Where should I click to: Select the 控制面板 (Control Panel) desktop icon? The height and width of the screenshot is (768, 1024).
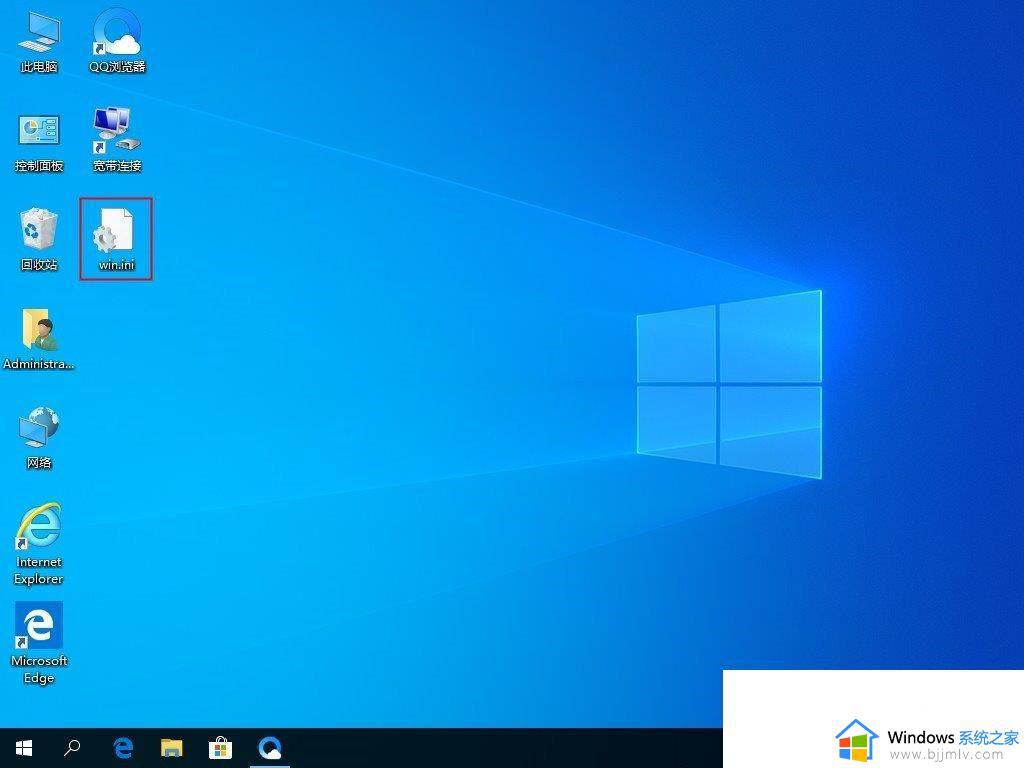(x=39, y=142)
